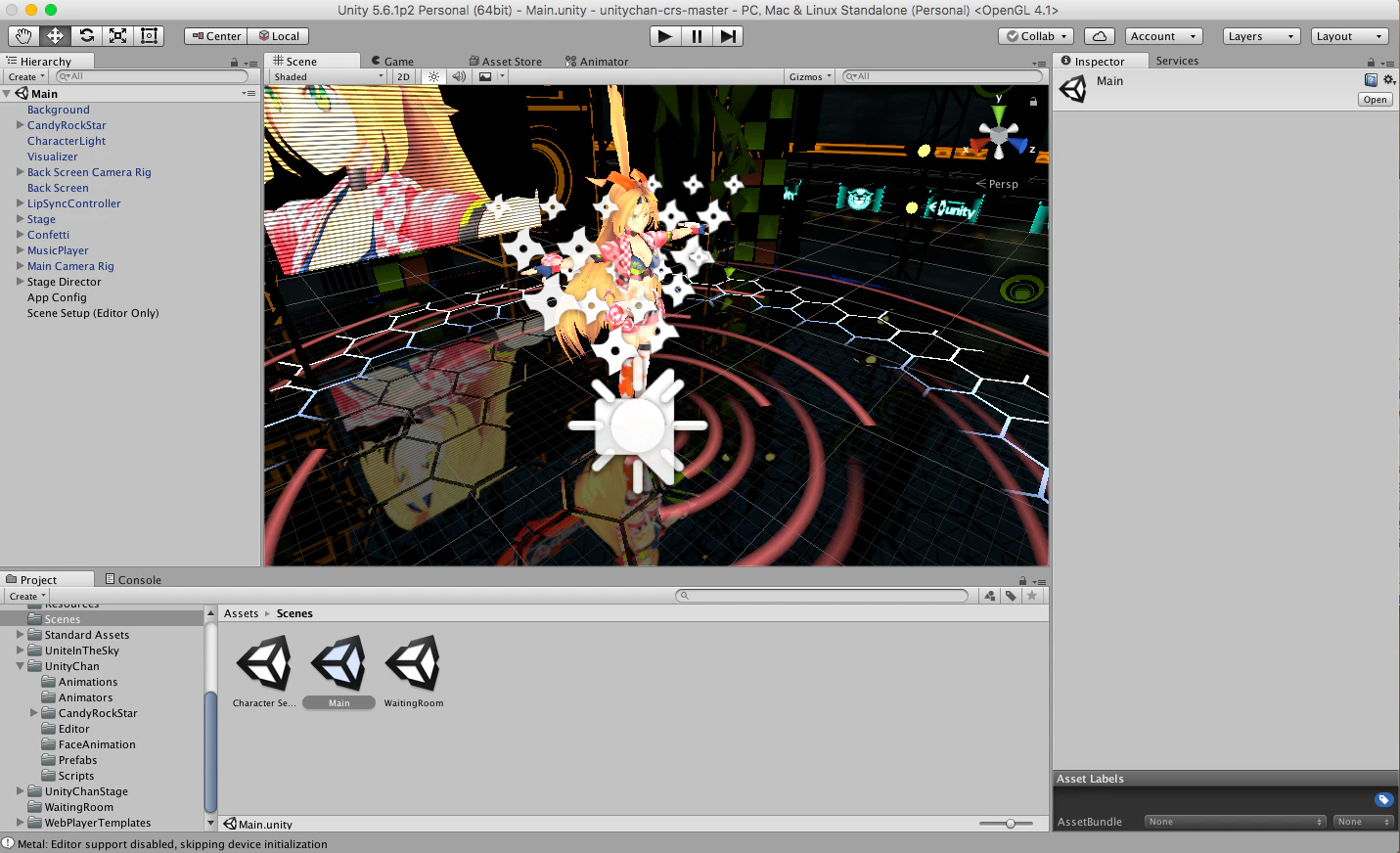Open the Collab dropdown
The image size is (1400, 853).
(x=1036, y=36)
